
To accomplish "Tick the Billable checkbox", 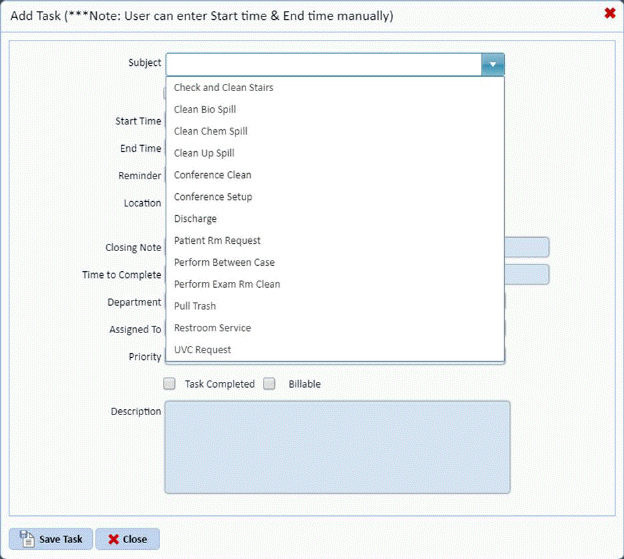I will pyautogui.click(x=269, y=384).
